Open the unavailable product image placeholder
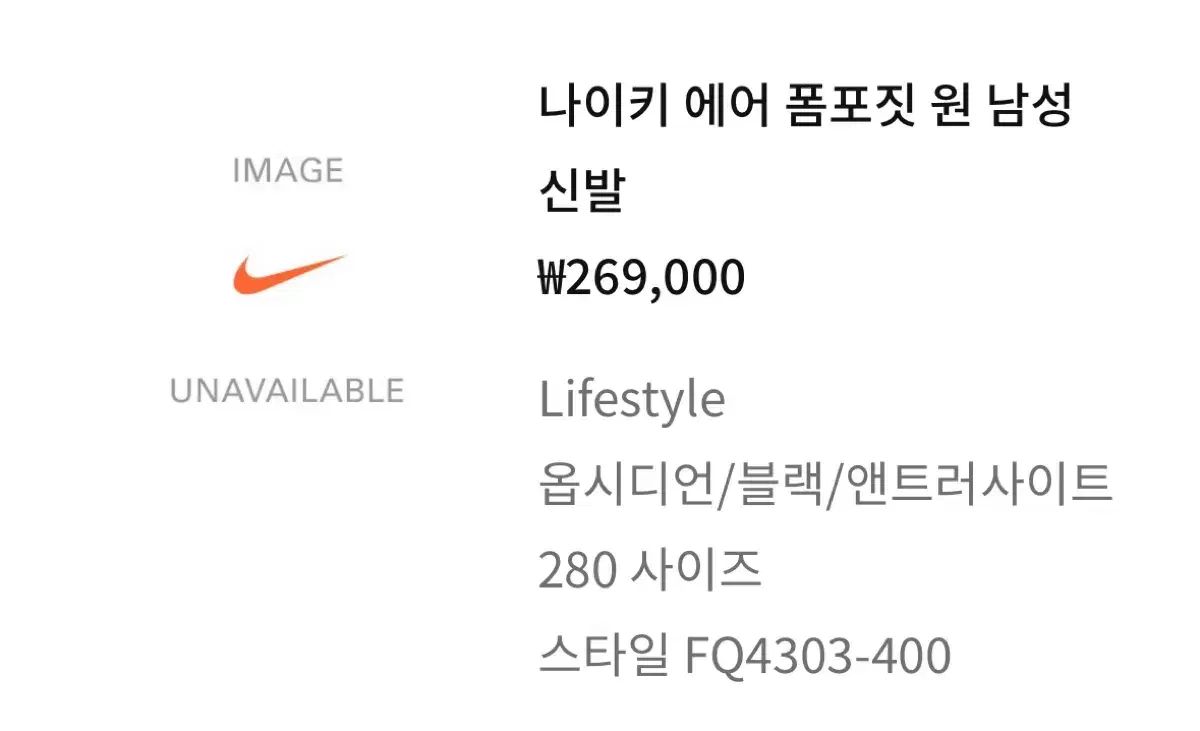This screenshot has height=731, width=1200. tap(287, 280)
